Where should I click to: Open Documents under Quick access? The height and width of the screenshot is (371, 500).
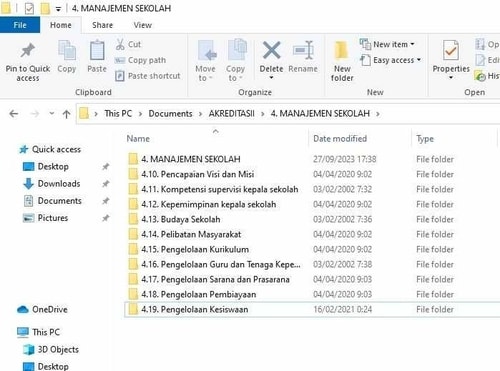coord(52,201)
